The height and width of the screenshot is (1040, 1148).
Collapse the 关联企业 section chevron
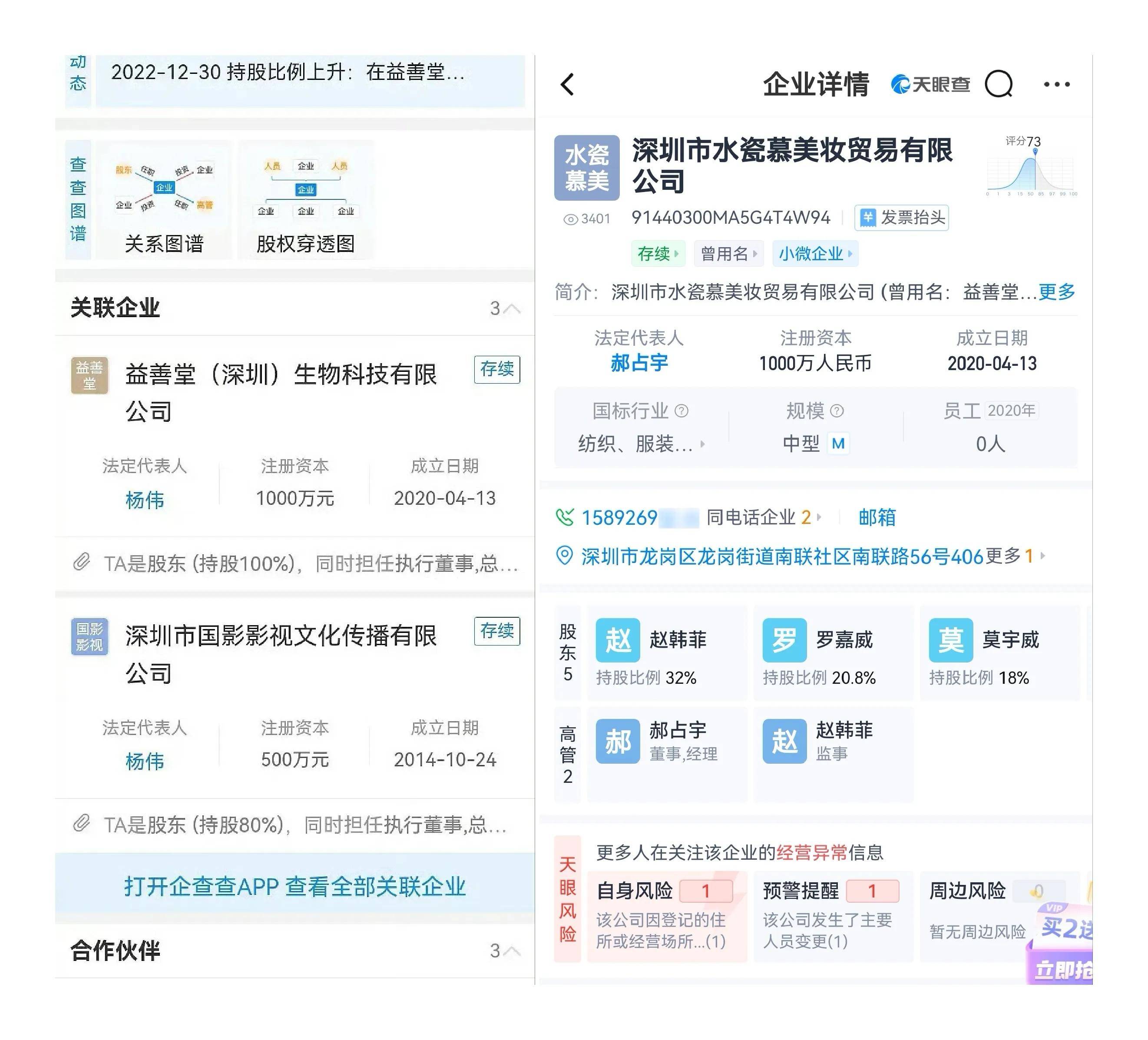pos(512,309)
